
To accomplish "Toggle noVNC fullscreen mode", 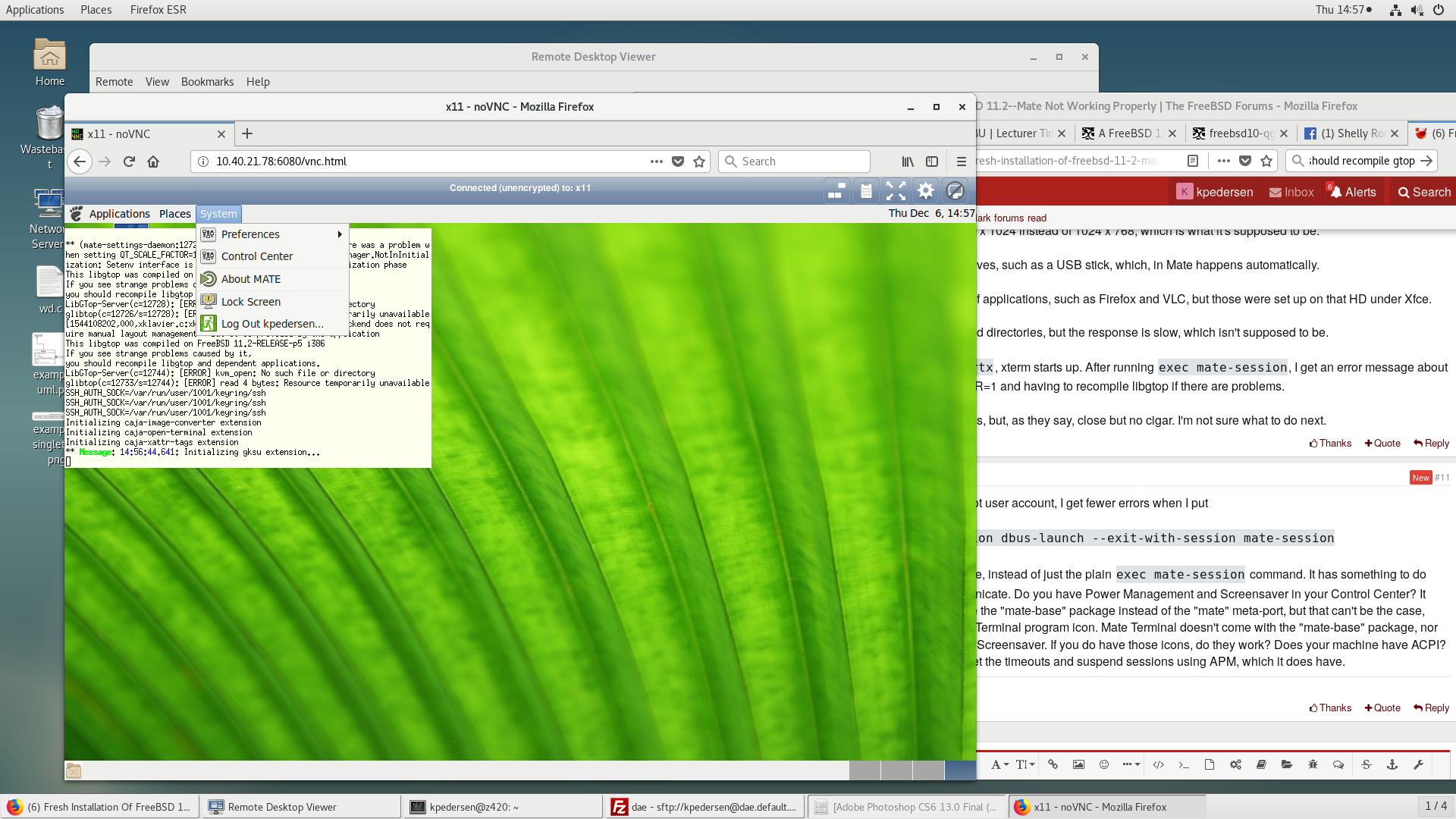I will click(x=896, y=191).
